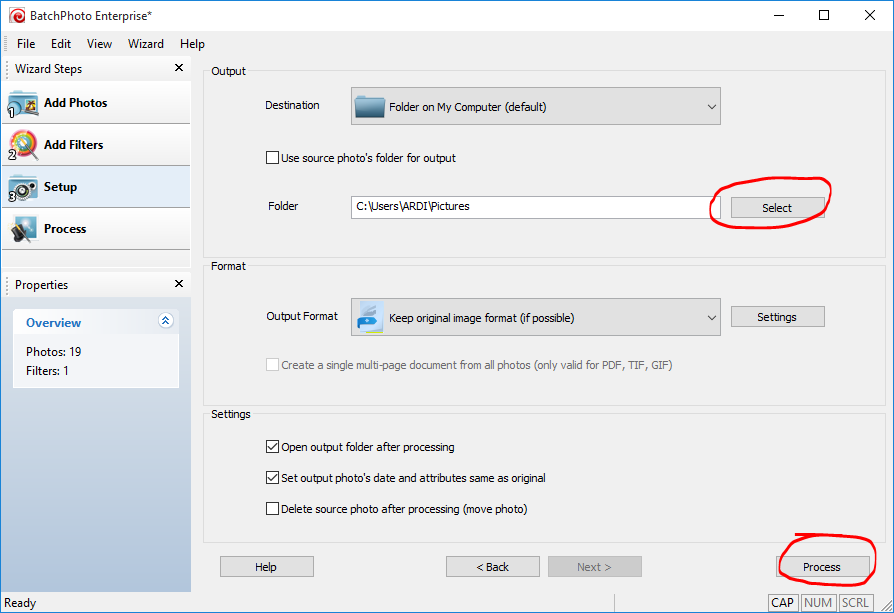Click the image format icon in Output Format
Image resolution: width=894 pixels, height=613 pixels.
[x=369, y=317]
